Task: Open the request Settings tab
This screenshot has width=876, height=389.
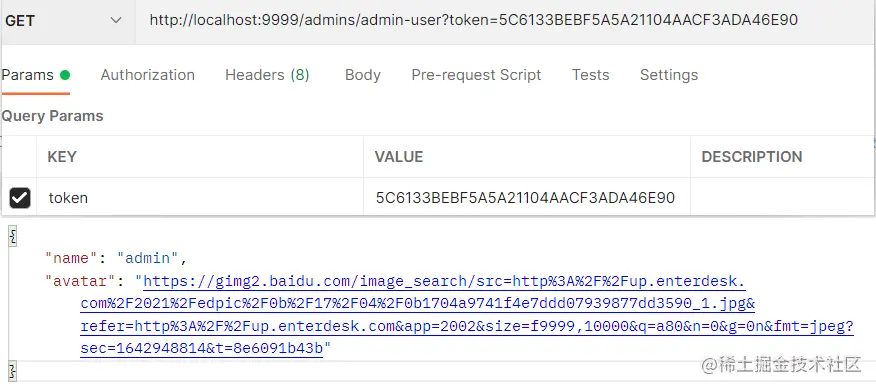Action: click(669, 75)
